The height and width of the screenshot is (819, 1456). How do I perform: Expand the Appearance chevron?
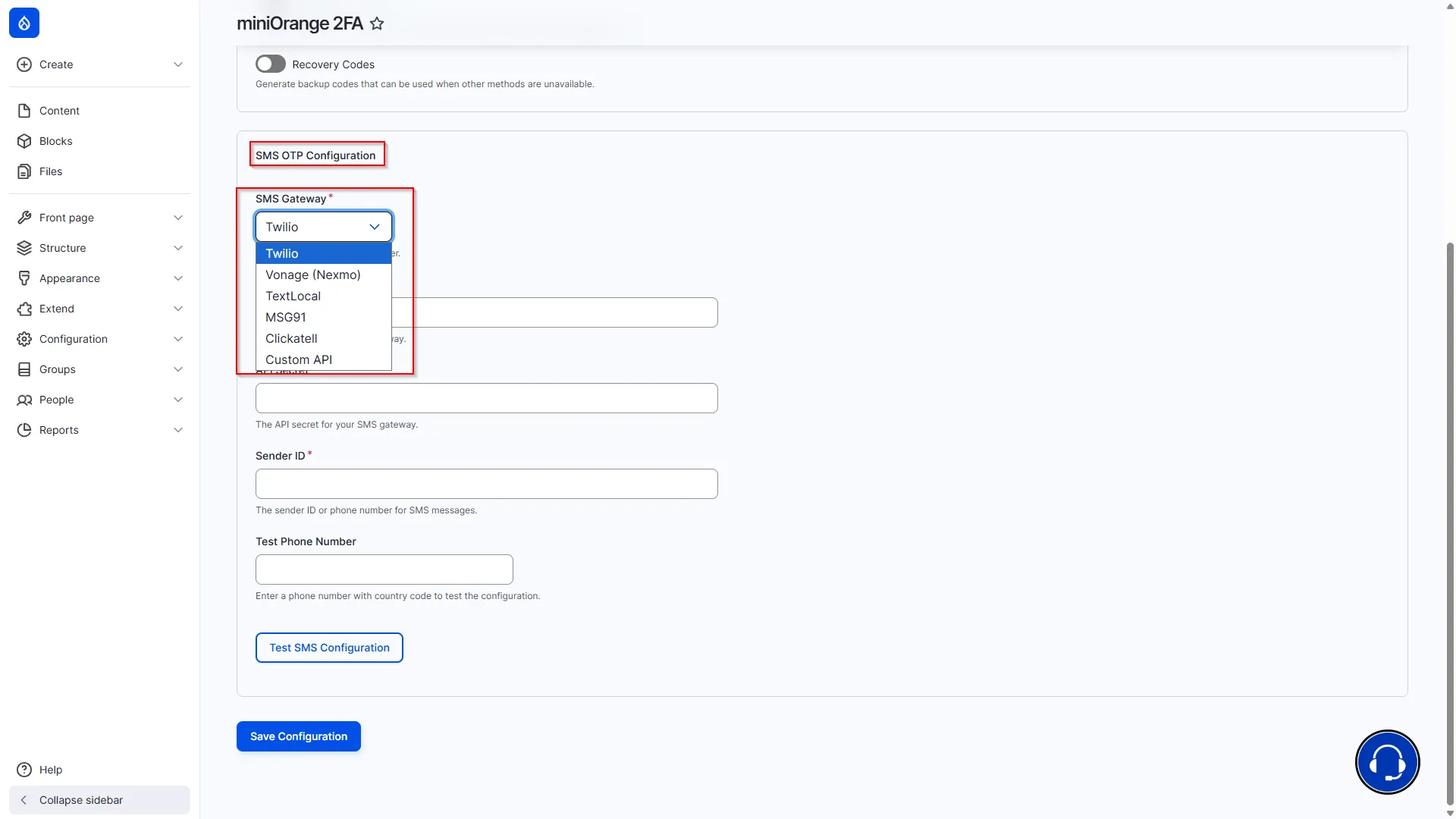(x=178, y=278)
